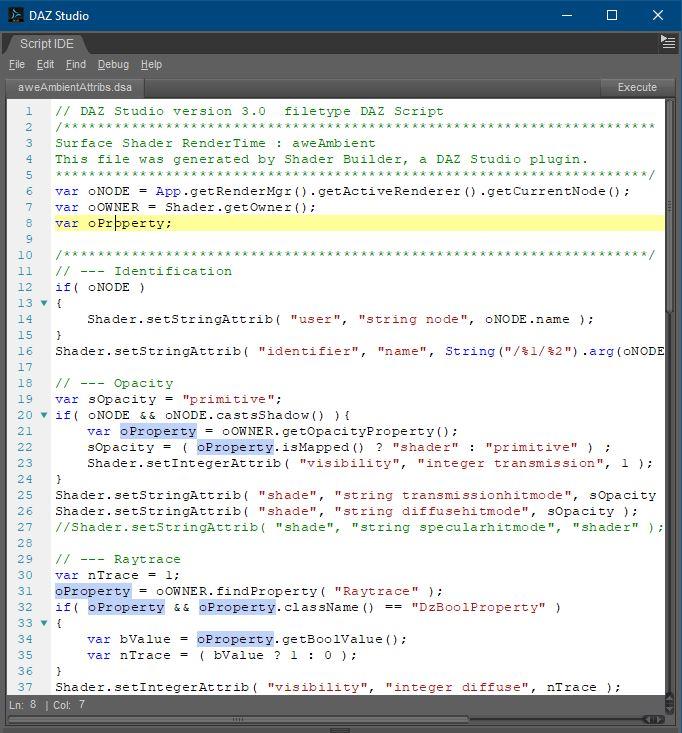The image size is (682, 733).
Task: Click the '// --- Raytrace' comment
Action: 118,559
